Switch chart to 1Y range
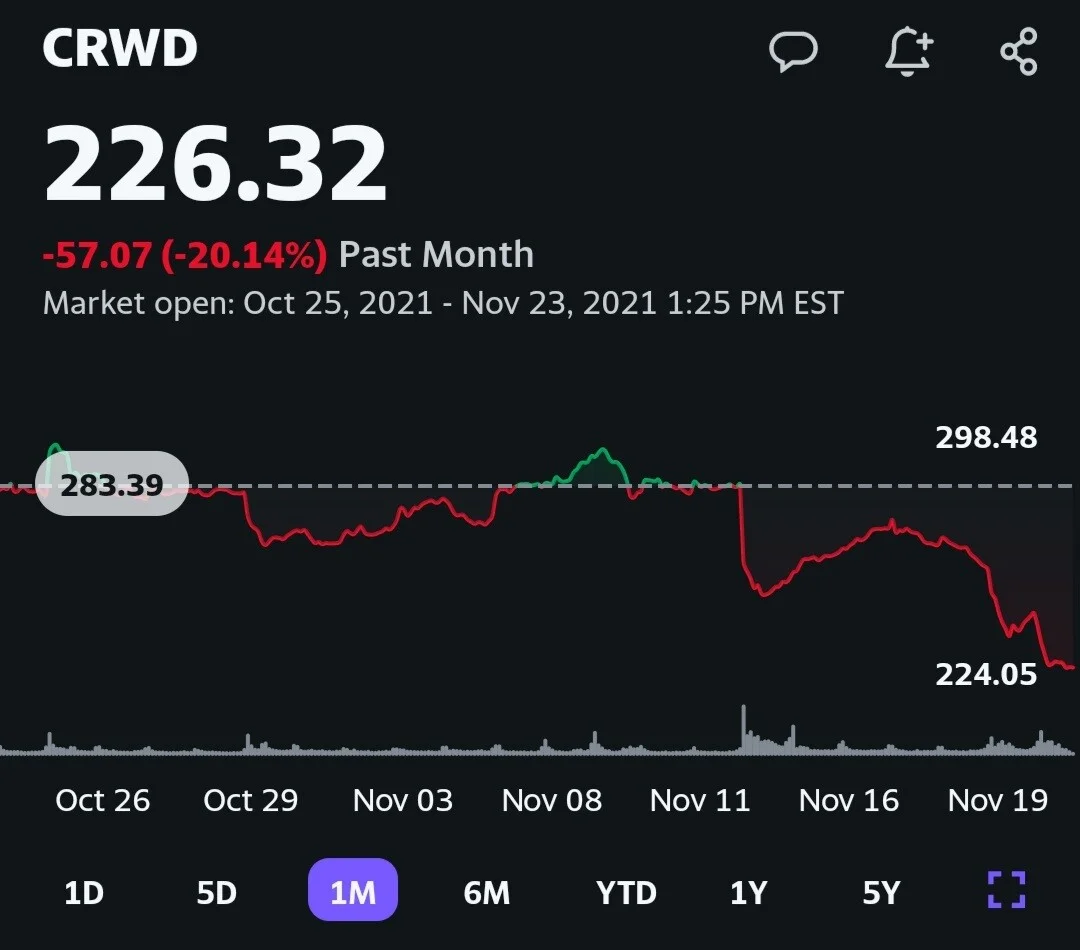 coord(749,893)
